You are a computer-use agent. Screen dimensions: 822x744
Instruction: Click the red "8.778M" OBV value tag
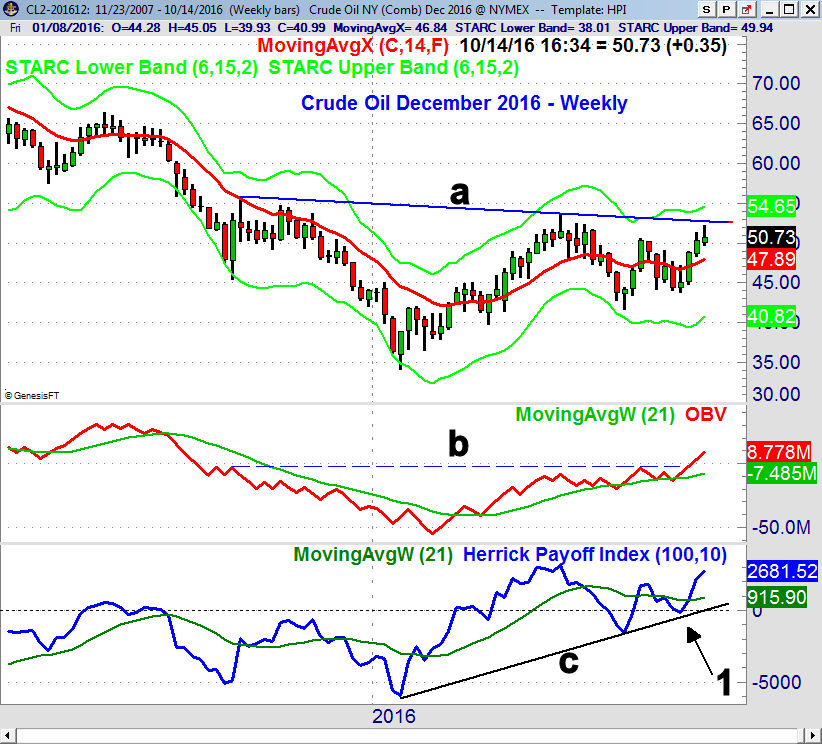[780, 452]
